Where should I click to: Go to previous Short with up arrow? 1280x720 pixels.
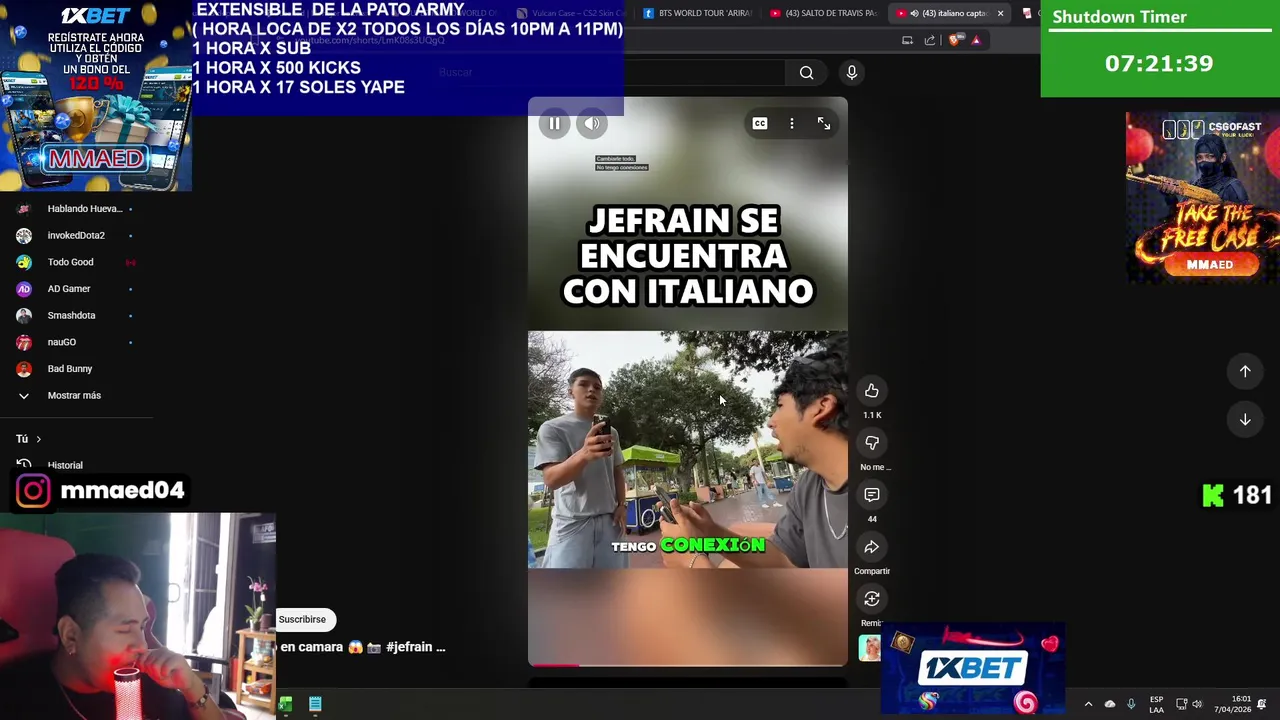tap(1245, 371)
